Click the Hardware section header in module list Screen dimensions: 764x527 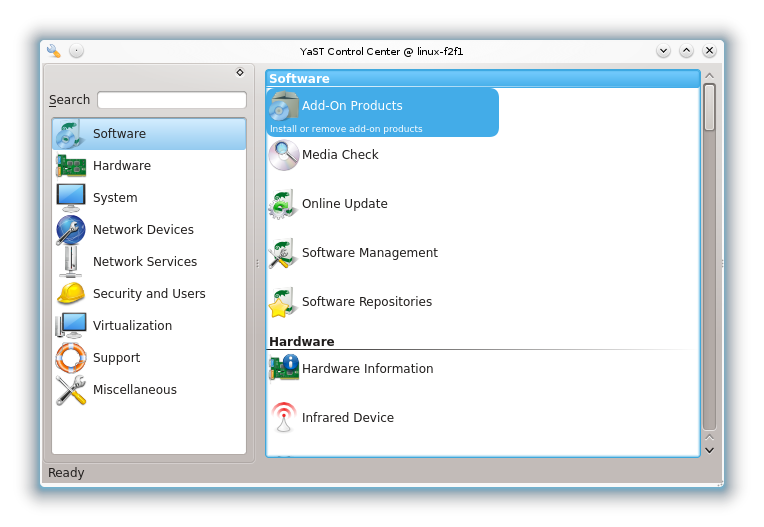pyautogui.click(x=302, y=341)
